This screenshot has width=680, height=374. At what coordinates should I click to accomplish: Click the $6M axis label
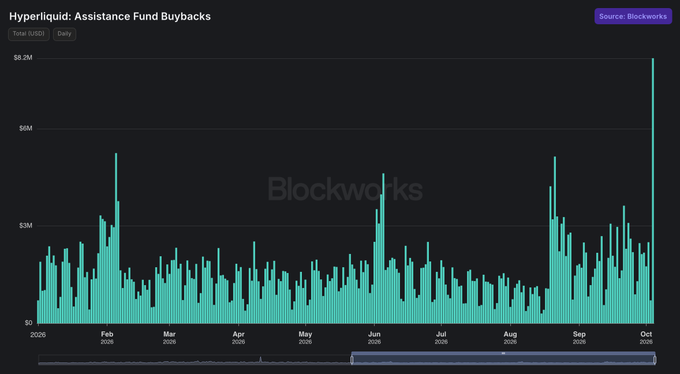coord(26,128)
